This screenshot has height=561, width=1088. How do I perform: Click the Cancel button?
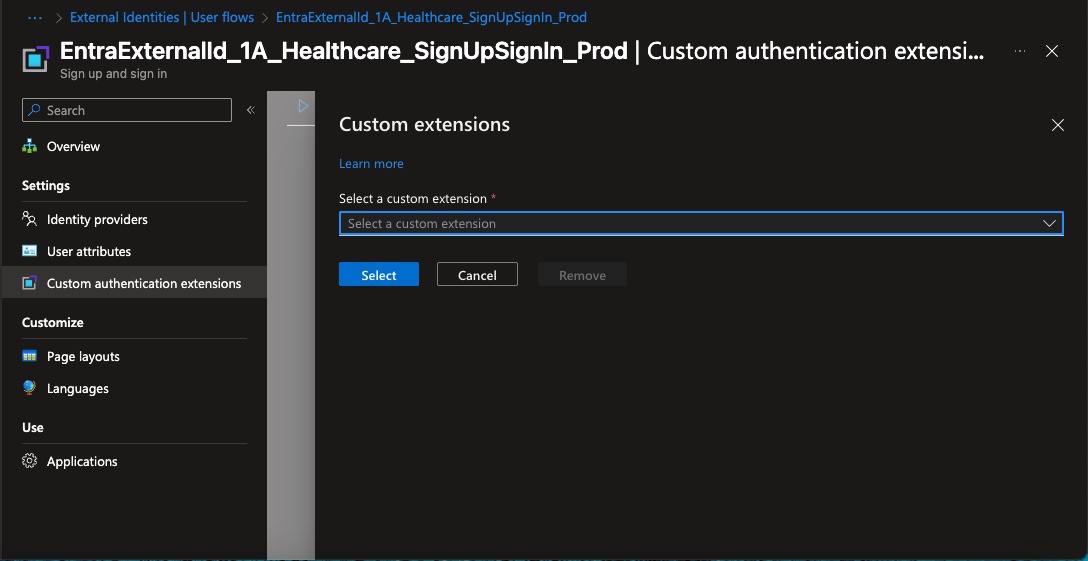(x=477, y=274)
